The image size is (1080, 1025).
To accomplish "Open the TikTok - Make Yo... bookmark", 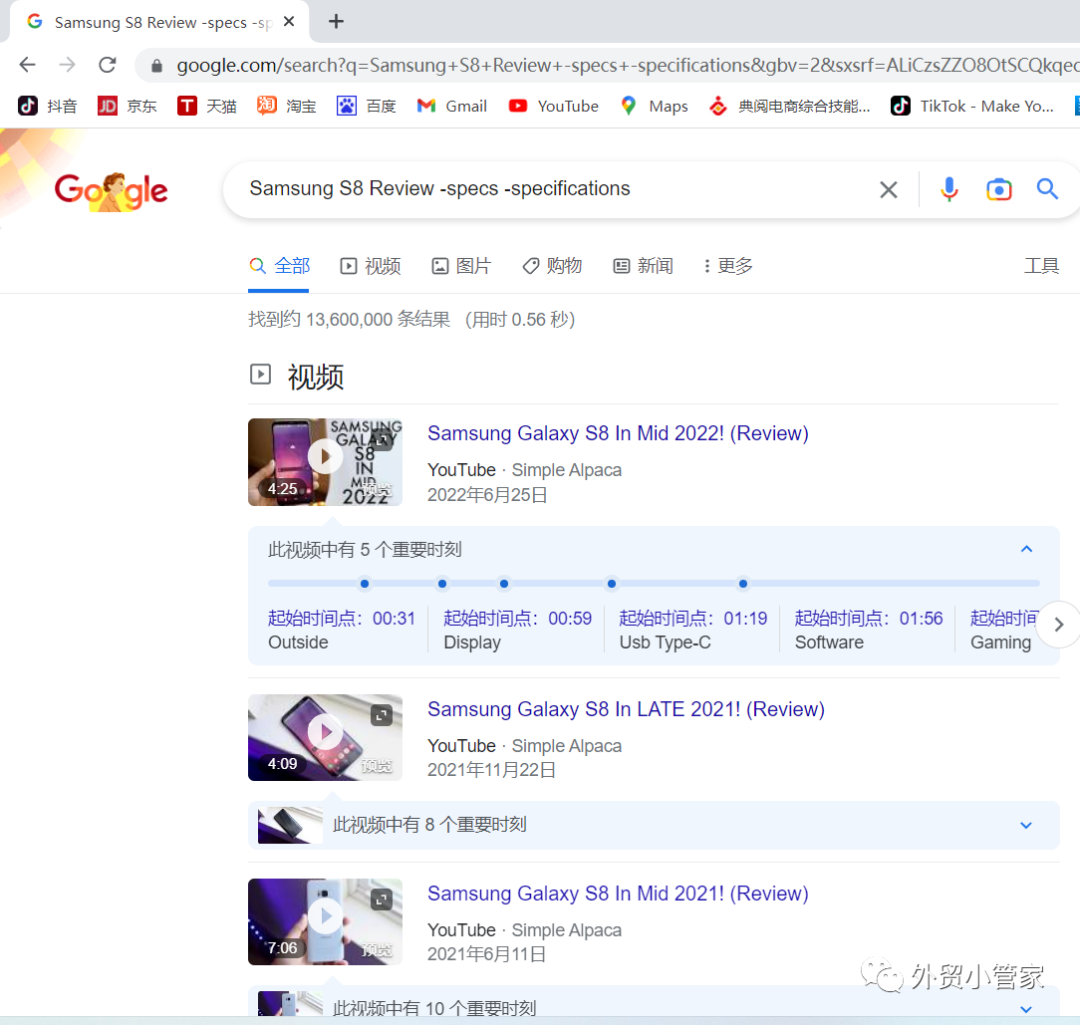I will (972, 106).
